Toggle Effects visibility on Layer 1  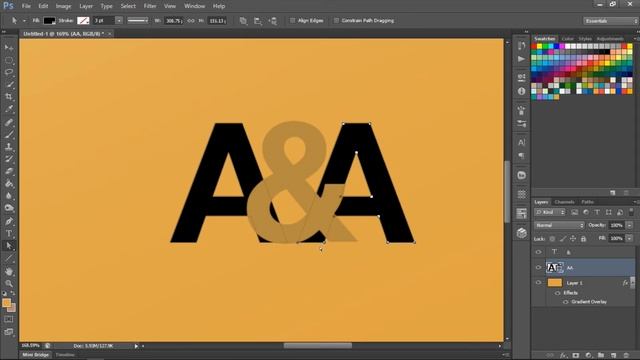click(x=558, y=293)
